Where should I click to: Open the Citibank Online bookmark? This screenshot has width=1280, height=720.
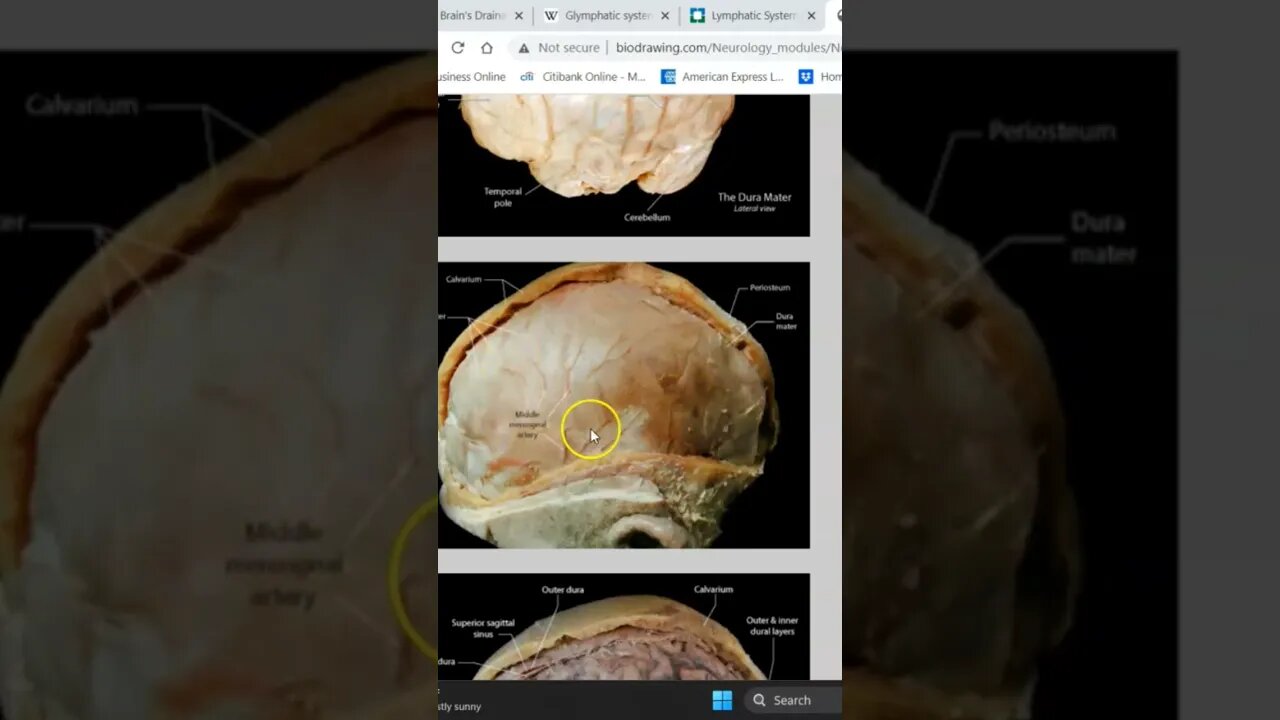(584, 77)
